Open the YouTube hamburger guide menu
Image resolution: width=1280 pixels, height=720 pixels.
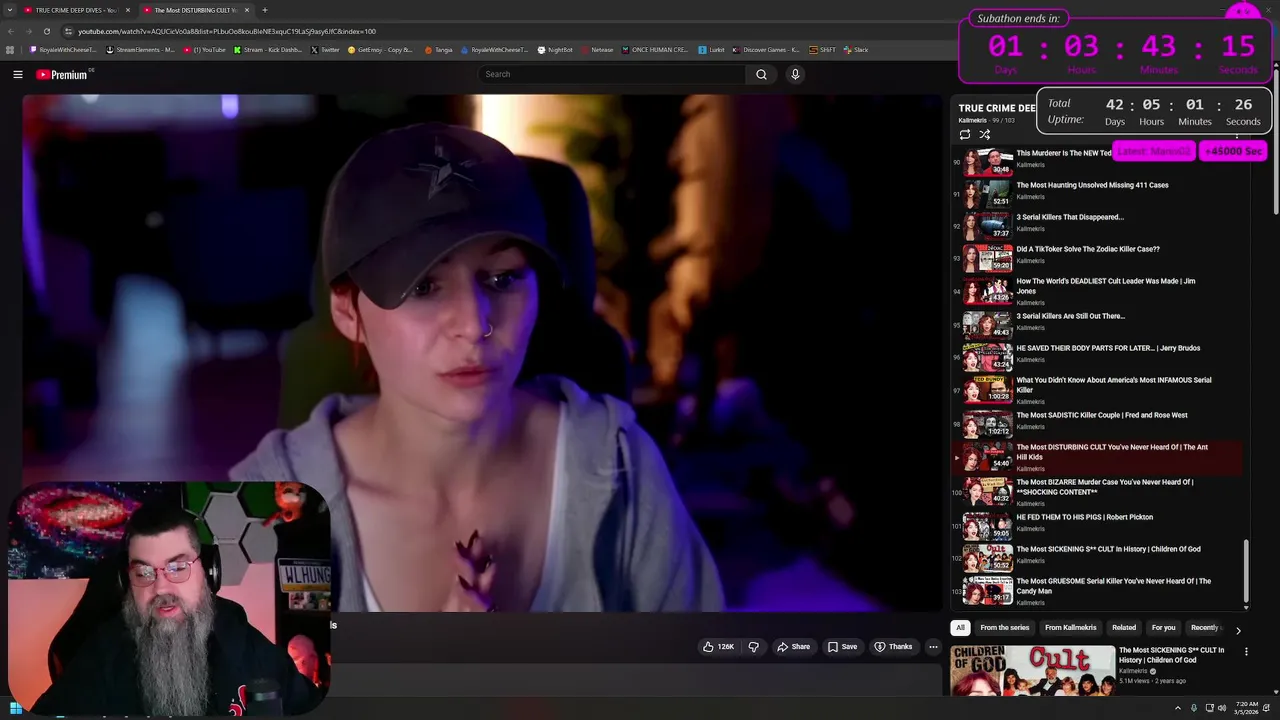(x=18, y=74)
